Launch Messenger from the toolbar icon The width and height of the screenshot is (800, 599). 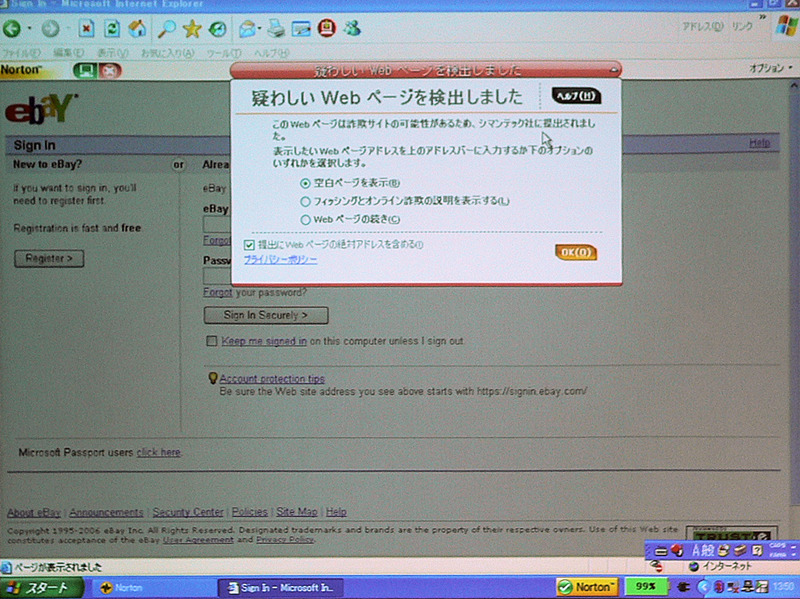tap(352, 28)
